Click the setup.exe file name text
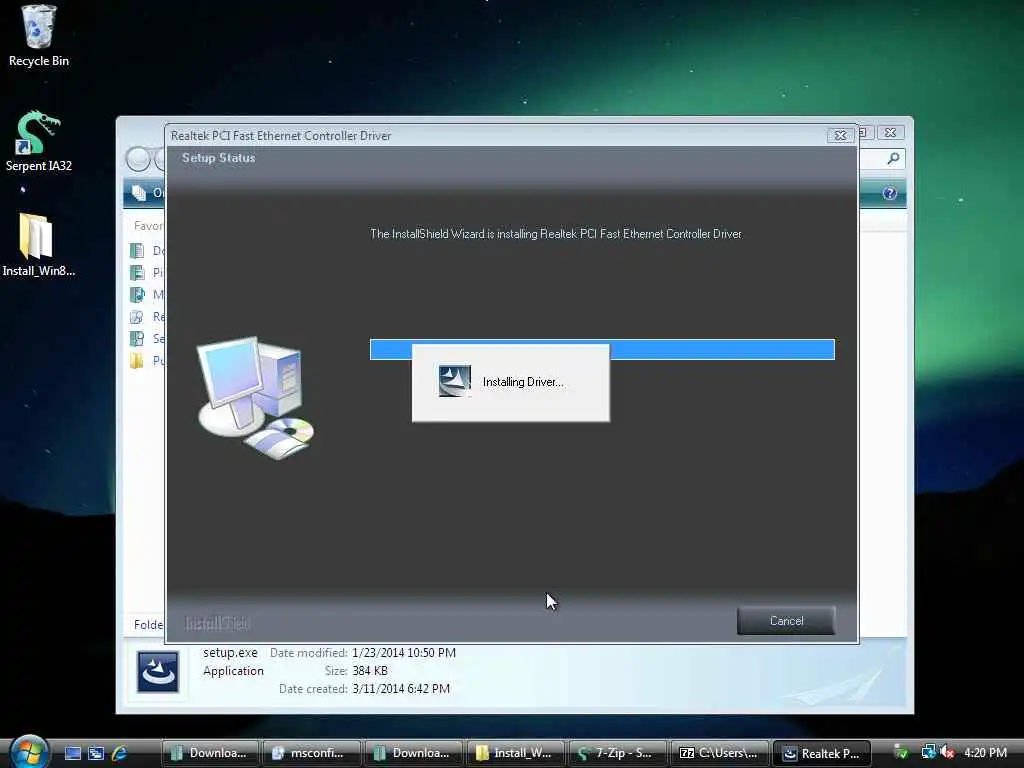The width and height of the screenshot is (1024, 768). [x=230, y=652]
